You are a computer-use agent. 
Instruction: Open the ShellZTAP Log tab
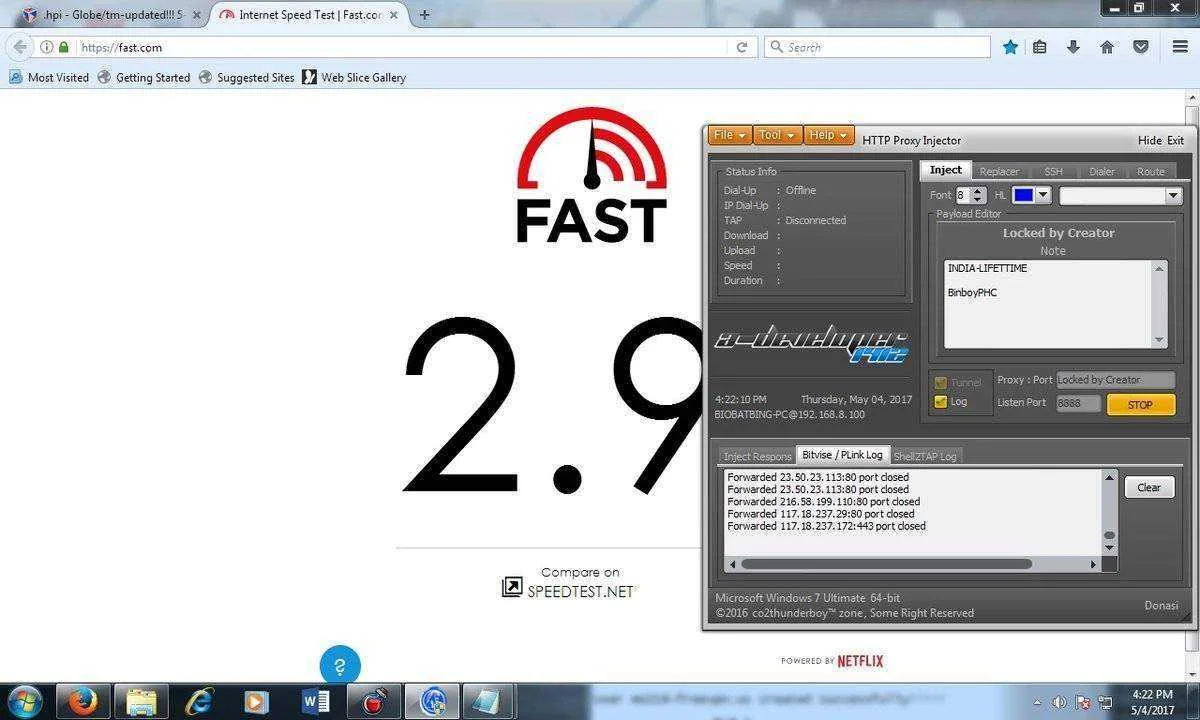925,456
